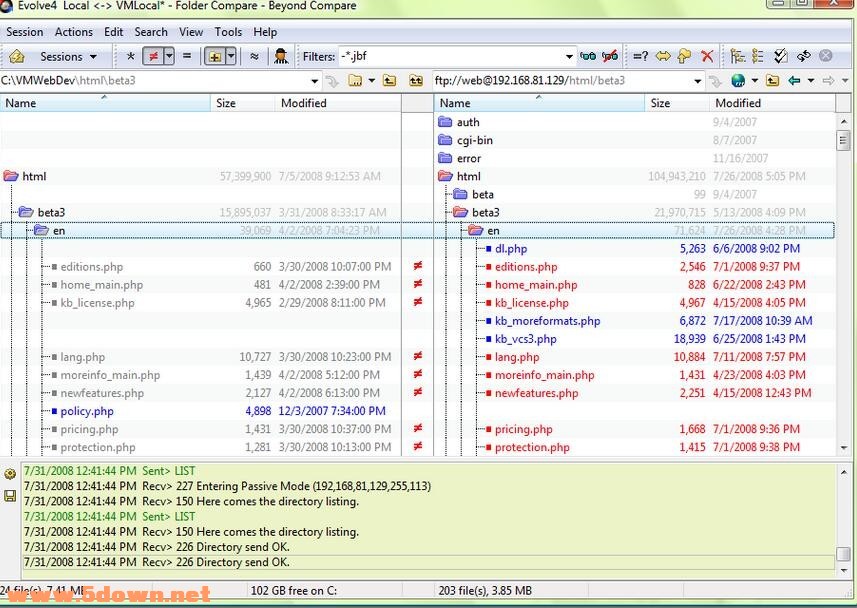Click the Move to folder icon
This screenshot has width=857, height=608.
coord(684,56)
